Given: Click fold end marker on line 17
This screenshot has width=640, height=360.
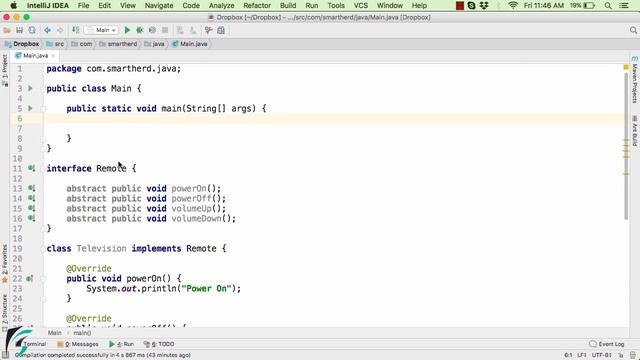Looking at the screenshot, I should click(43, 229).
